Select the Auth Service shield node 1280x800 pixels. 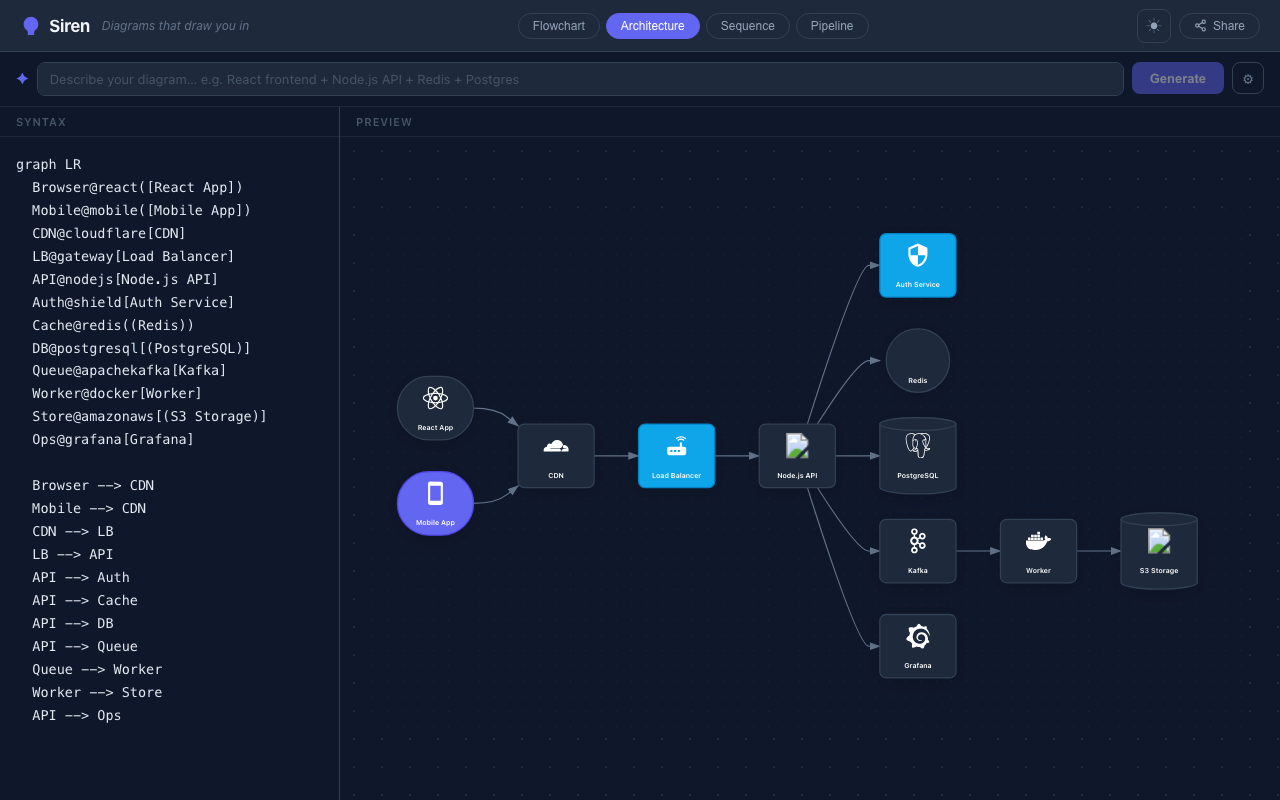(x=918, y=265)
